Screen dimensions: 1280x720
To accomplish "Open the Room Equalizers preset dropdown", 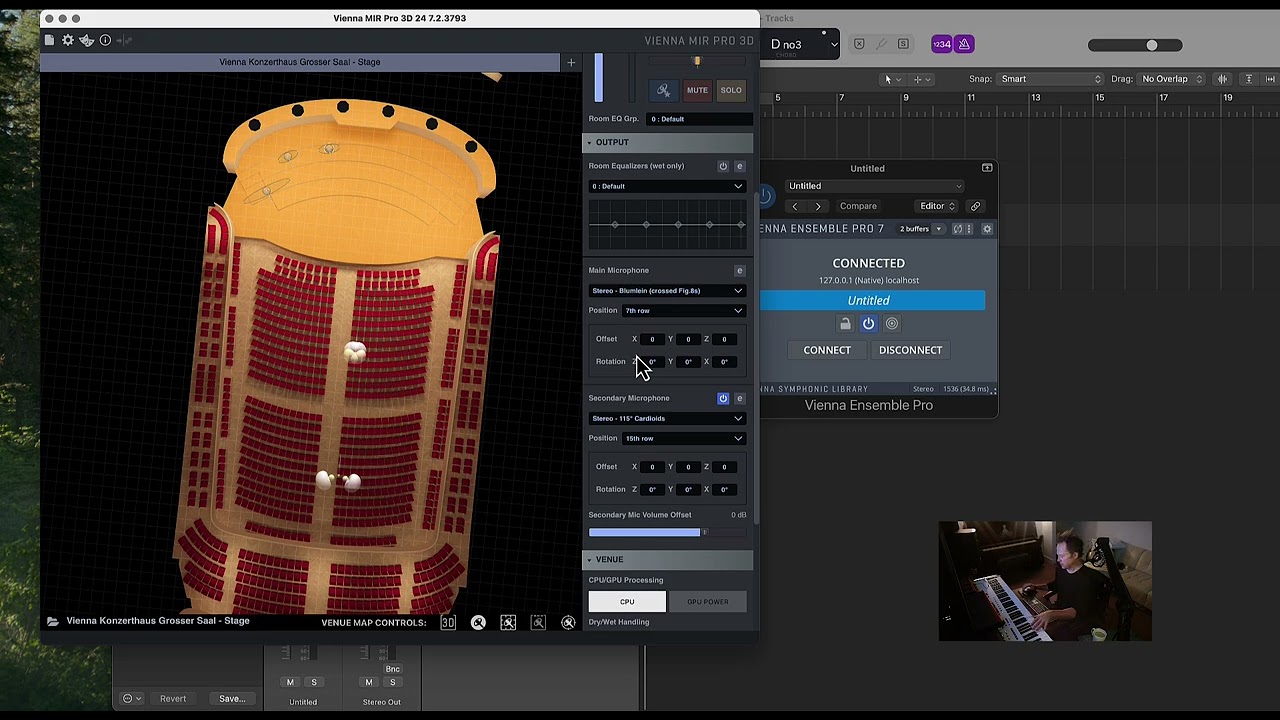I will (x=666, y=186).
